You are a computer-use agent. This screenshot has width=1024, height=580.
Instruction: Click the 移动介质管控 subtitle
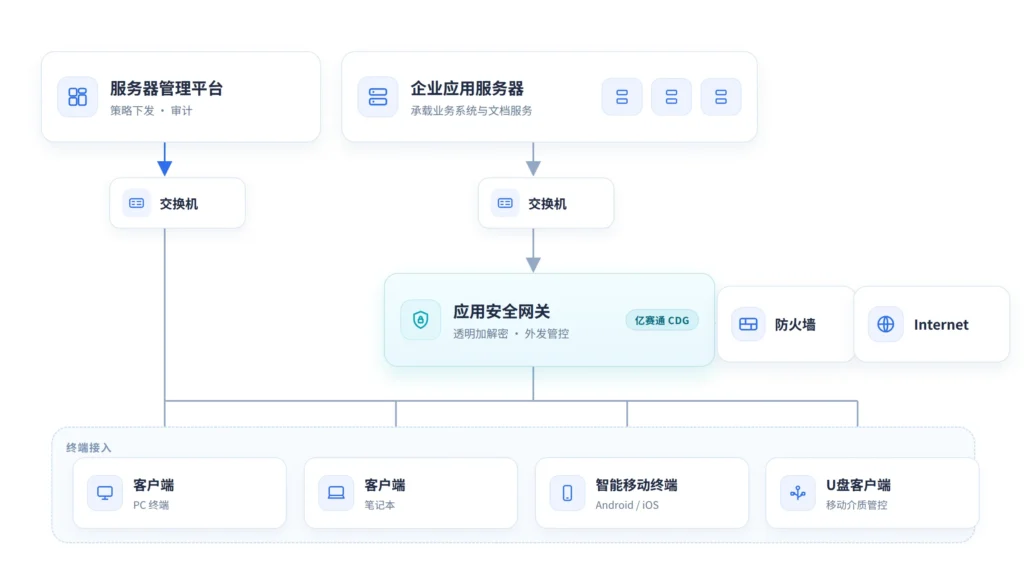coord(856,505)
